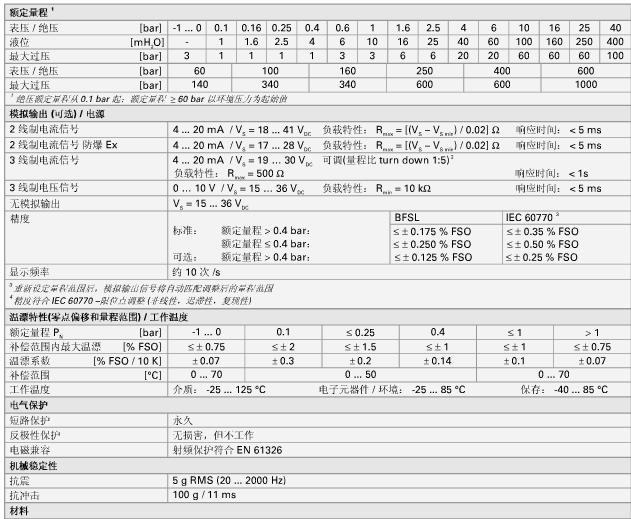This screenshot has width=631, height=519.
Task: Click the 3 线制电压信号 row label
Action: [47, 187]
